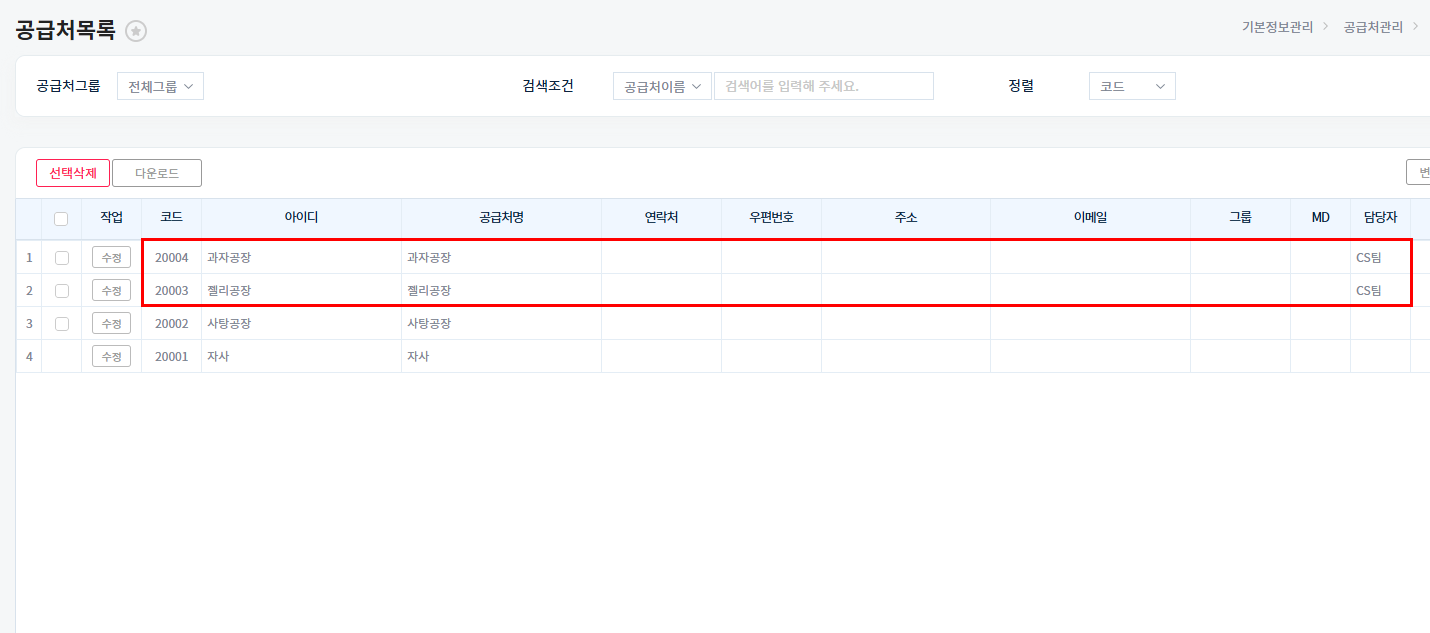Go to 기본정보관리 breadcrumb link
This screenshot has width=1430, height=633.
tap(1277, 27)
